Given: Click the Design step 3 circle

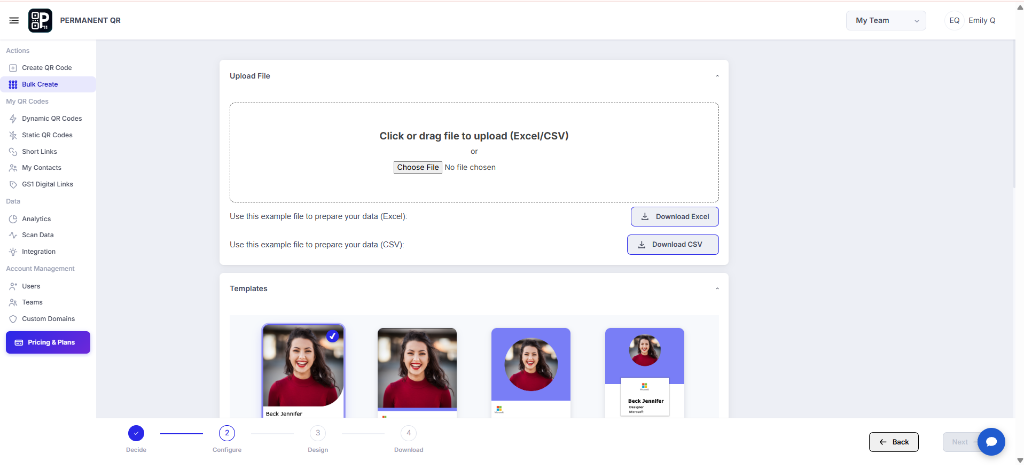Looking at the screenshot, I should tap(317, 432).
